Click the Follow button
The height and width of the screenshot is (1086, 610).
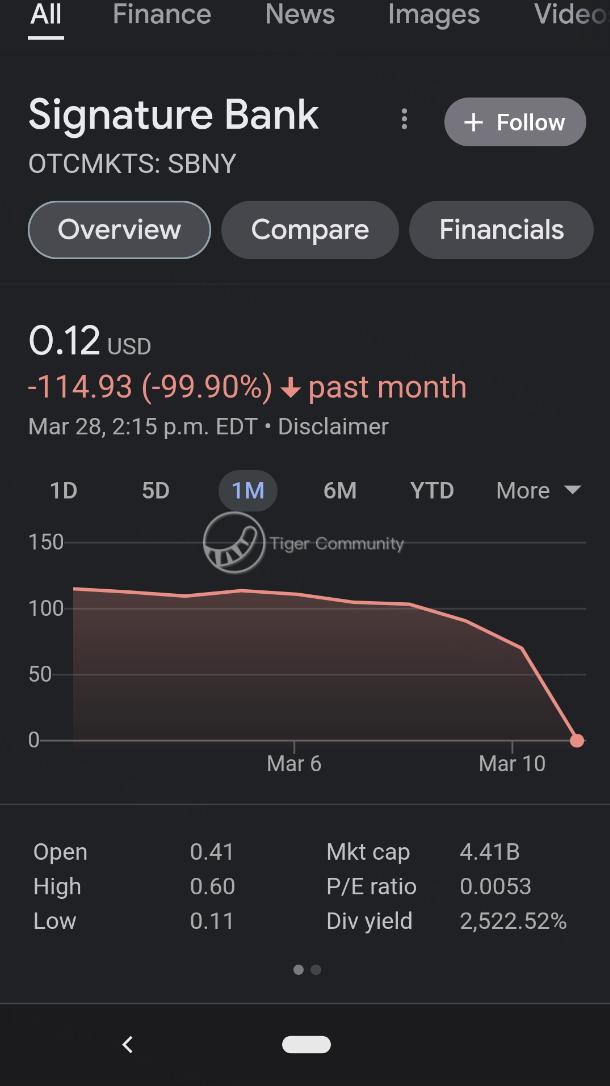coord(515,122)
